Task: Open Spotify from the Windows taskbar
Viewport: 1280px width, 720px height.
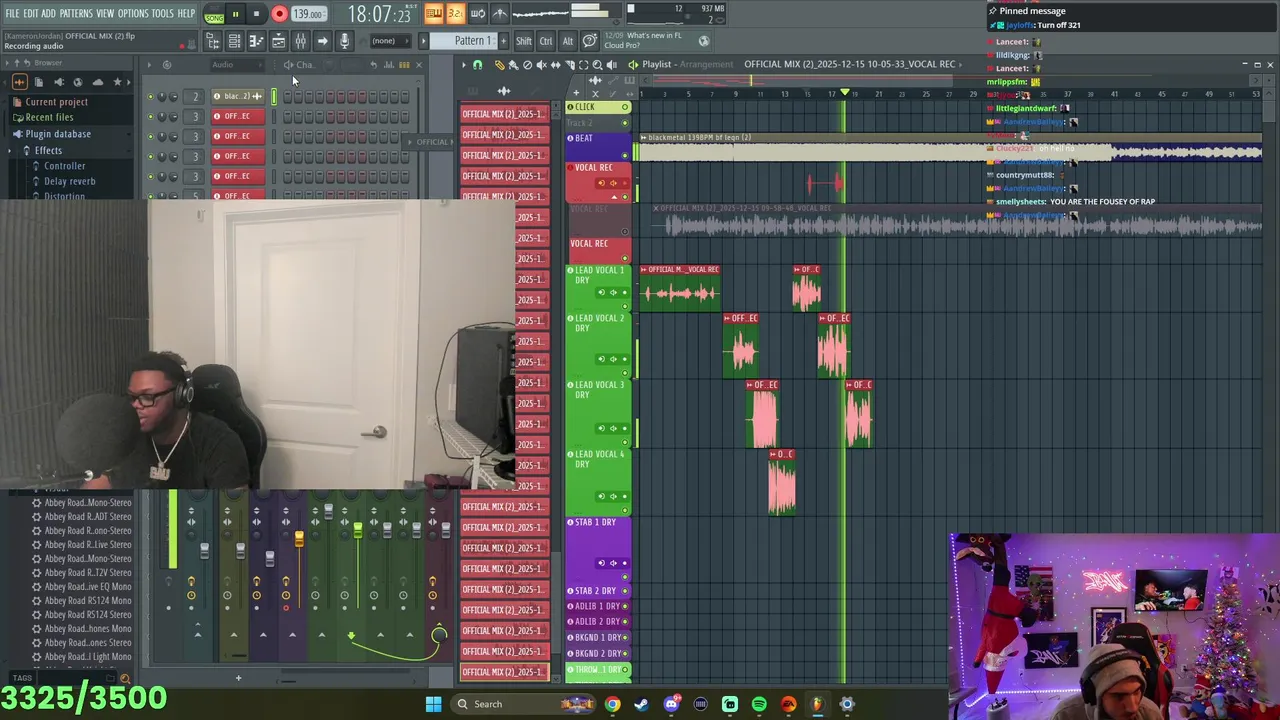Action: pyautogui.click(x=759, y=704)
